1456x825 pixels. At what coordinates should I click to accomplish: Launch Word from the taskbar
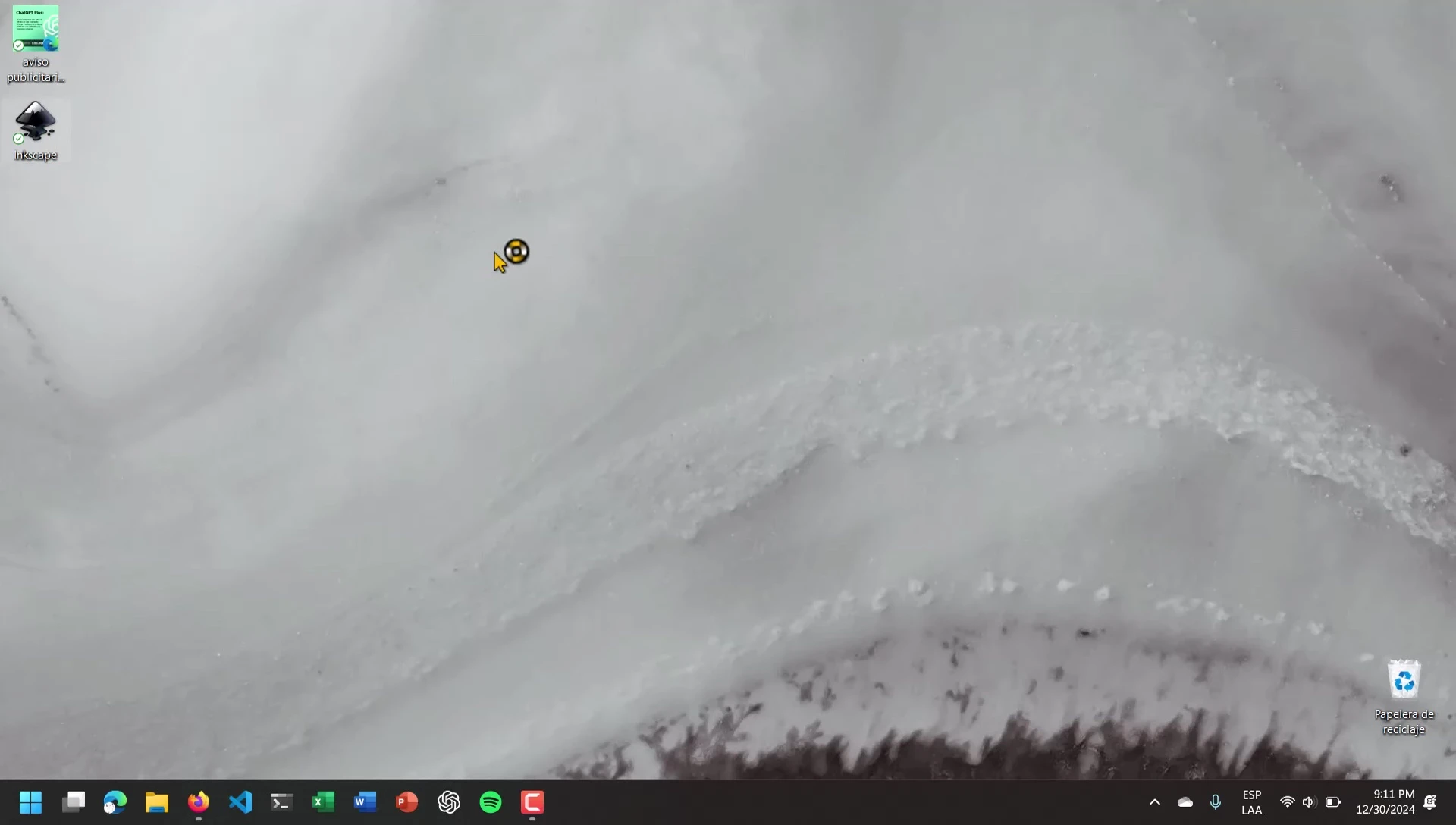click(366, 802)
